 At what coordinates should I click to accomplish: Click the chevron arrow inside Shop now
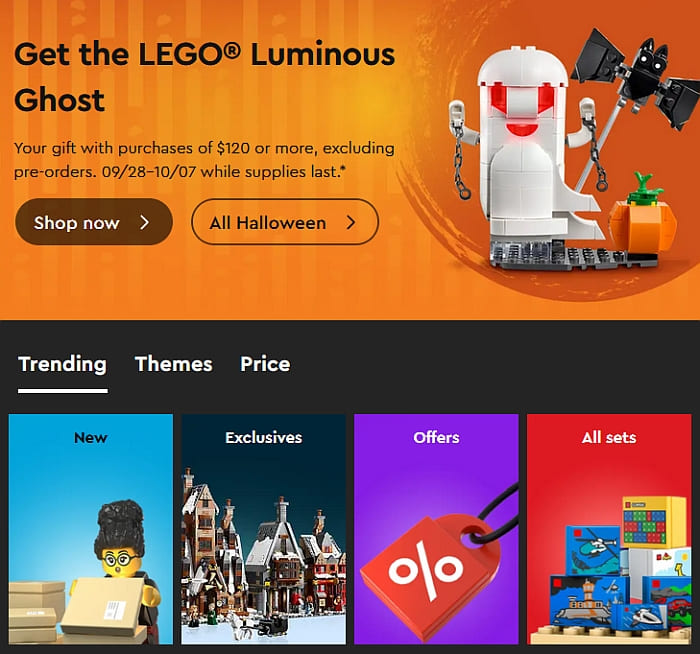144,222
